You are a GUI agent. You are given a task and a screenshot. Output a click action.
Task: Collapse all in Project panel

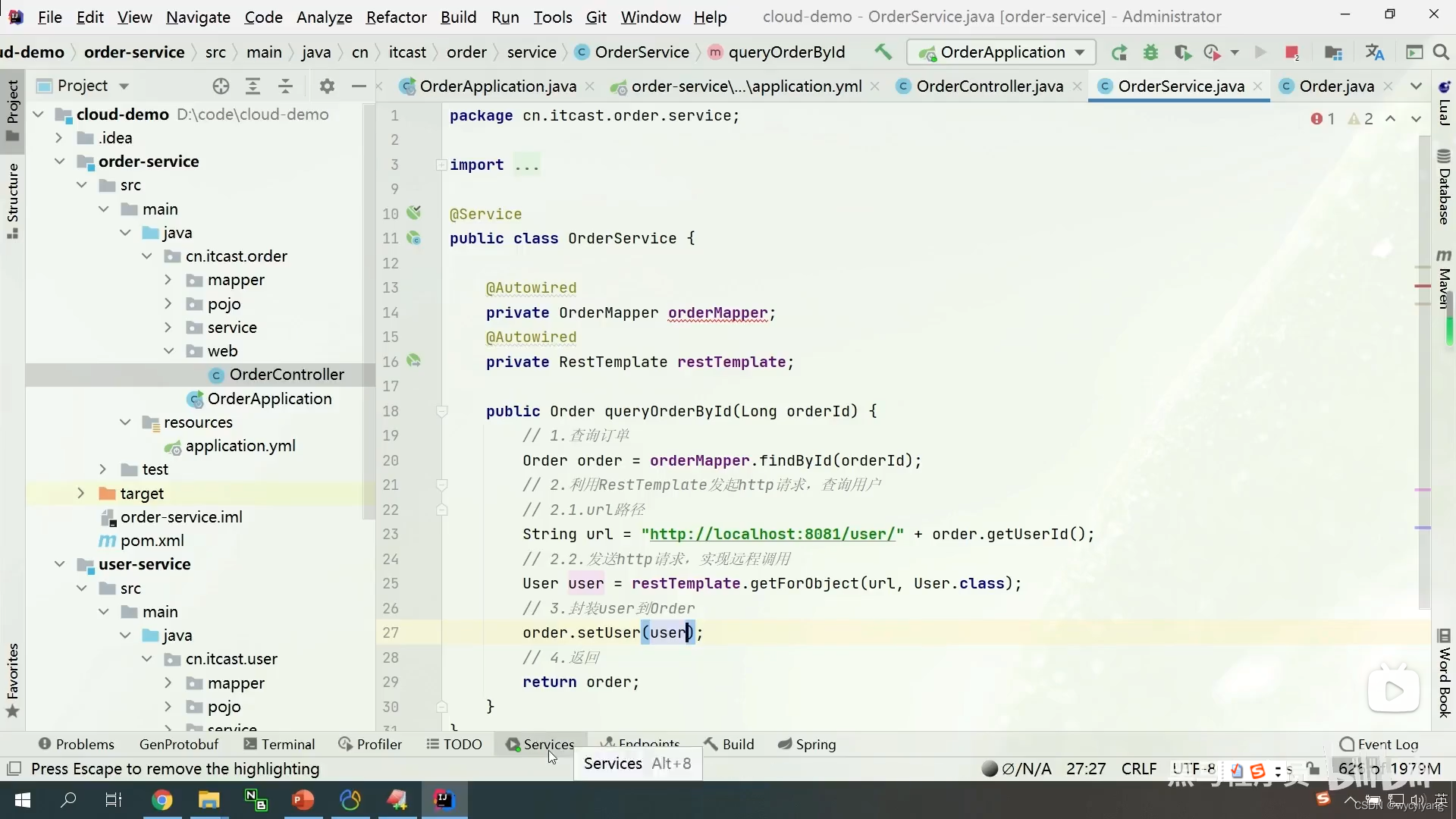pyautogui.click(x=285, y=86)
